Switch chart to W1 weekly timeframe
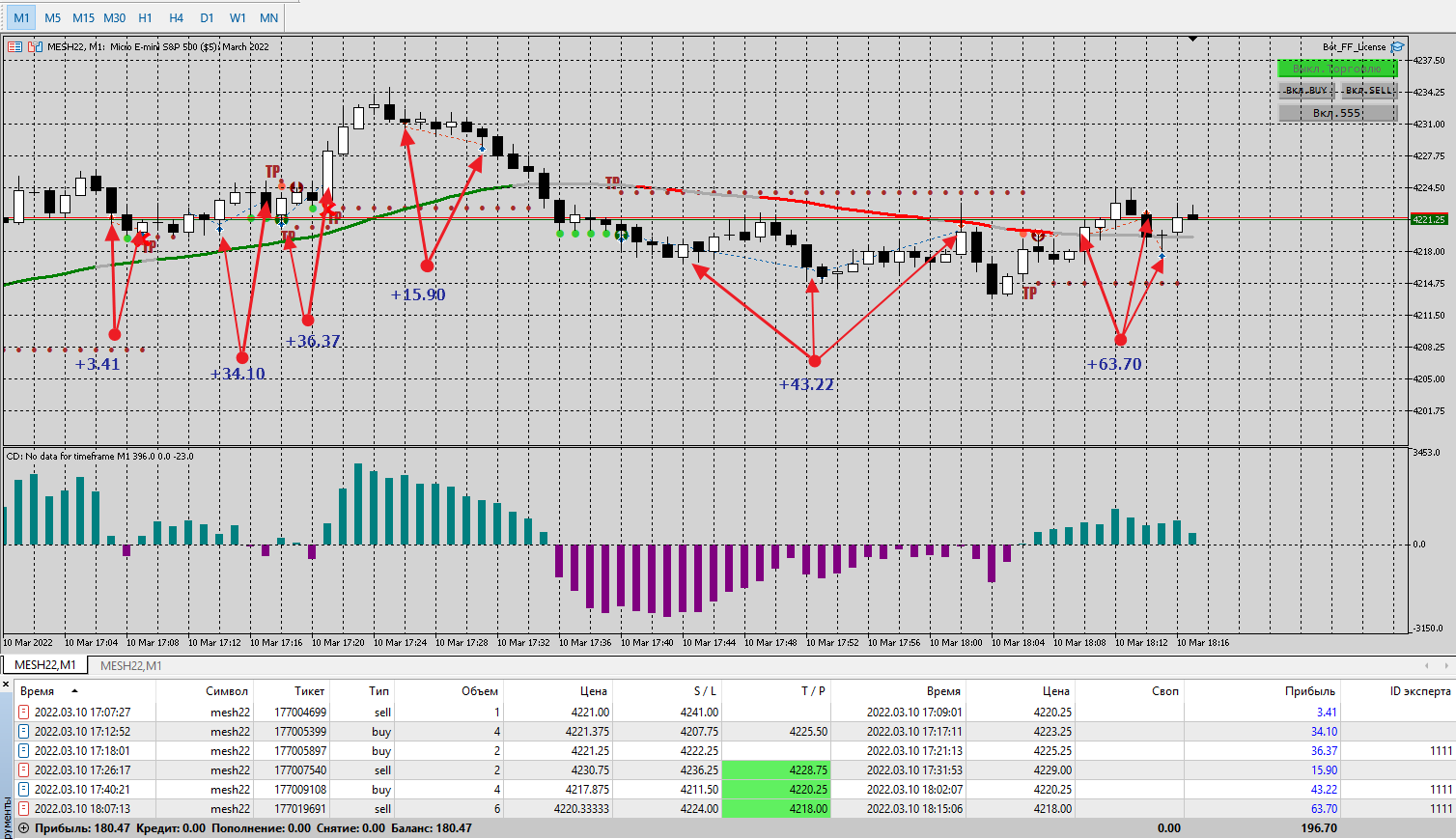1456x839 pixels. coord(238,17)
